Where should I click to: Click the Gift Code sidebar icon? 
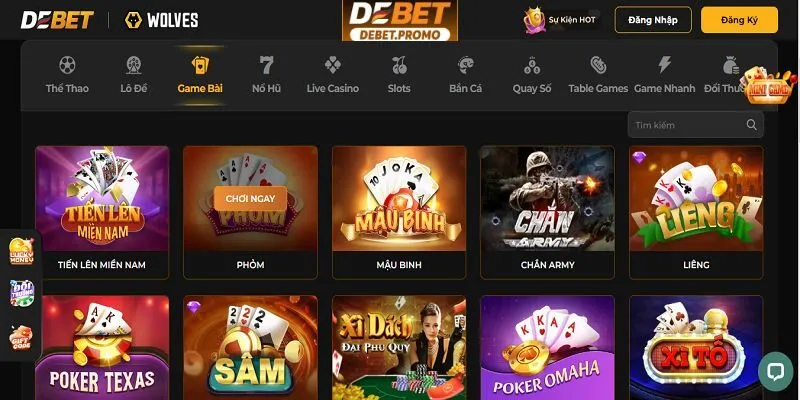point(21,338)
